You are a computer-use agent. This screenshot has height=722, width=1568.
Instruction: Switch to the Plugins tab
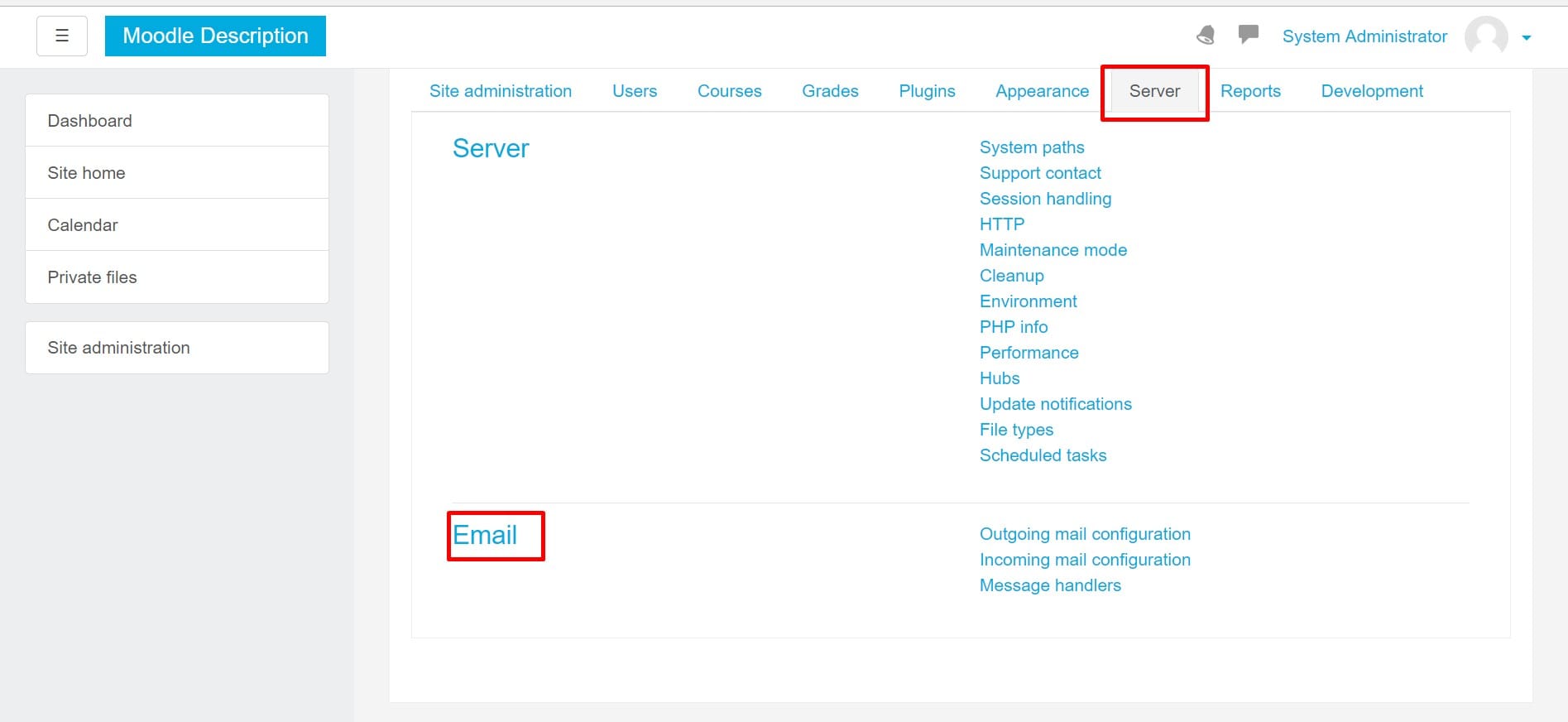click(x=927, y=91)
